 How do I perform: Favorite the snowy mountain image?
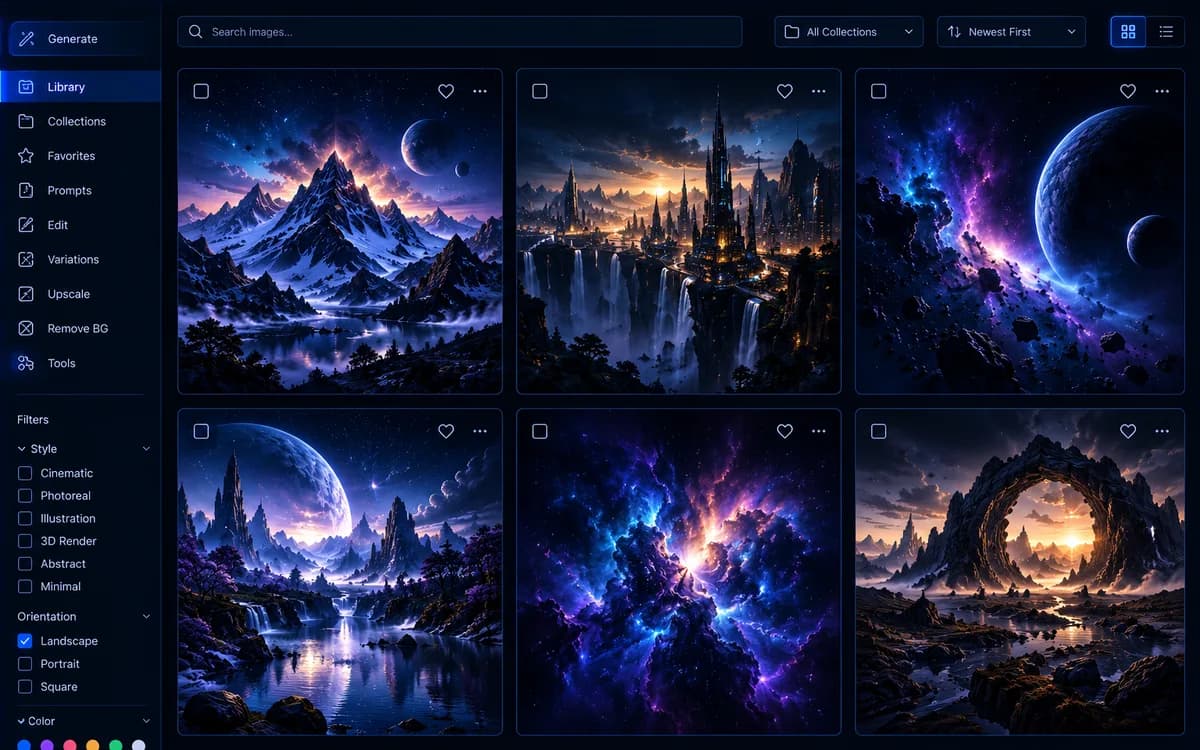[446, 91]
